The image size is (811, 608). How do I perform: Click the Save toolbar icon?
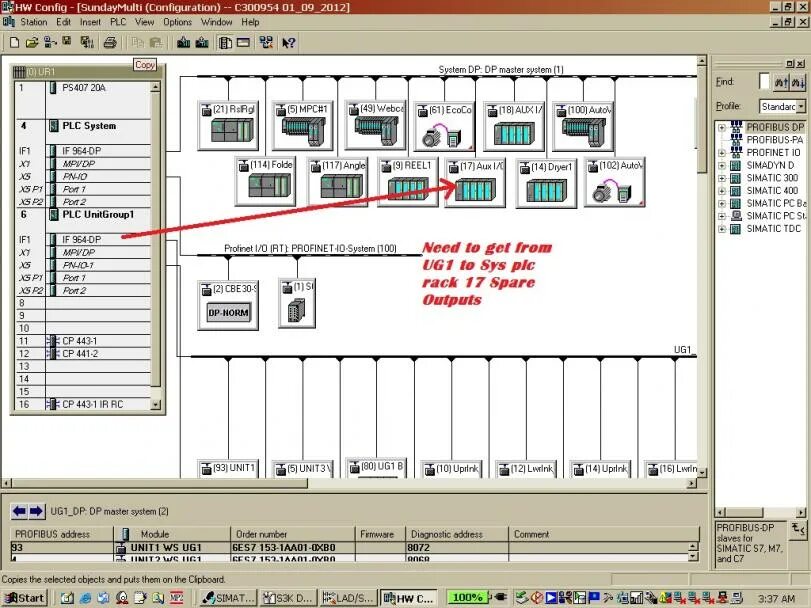[67, 41]
